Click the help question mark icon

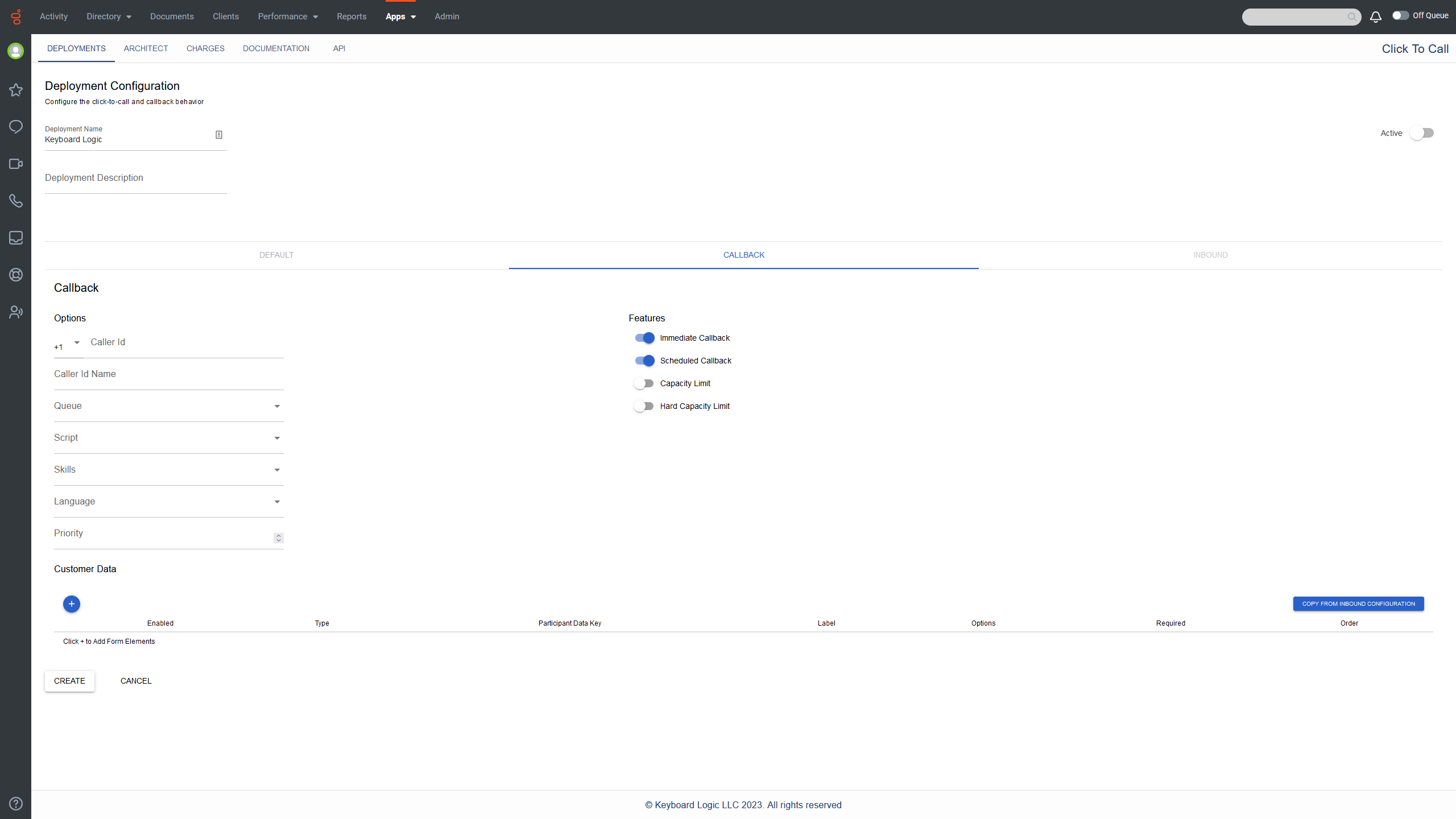pyautogui.click(x=16, y=803)
